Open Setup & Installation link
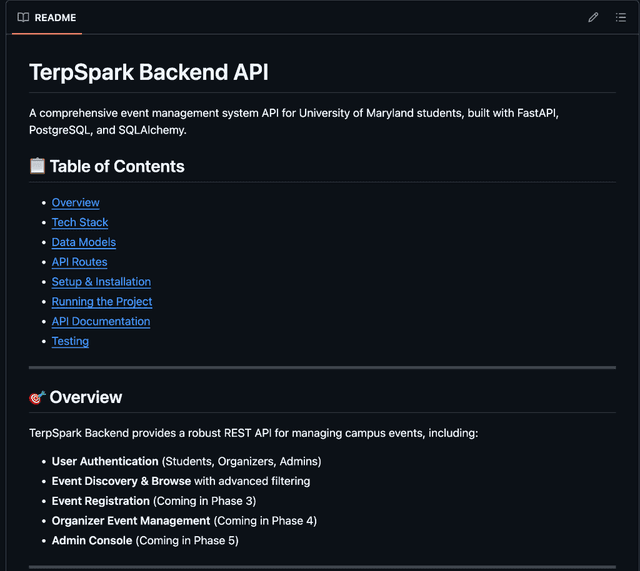 tap(101, 282)
